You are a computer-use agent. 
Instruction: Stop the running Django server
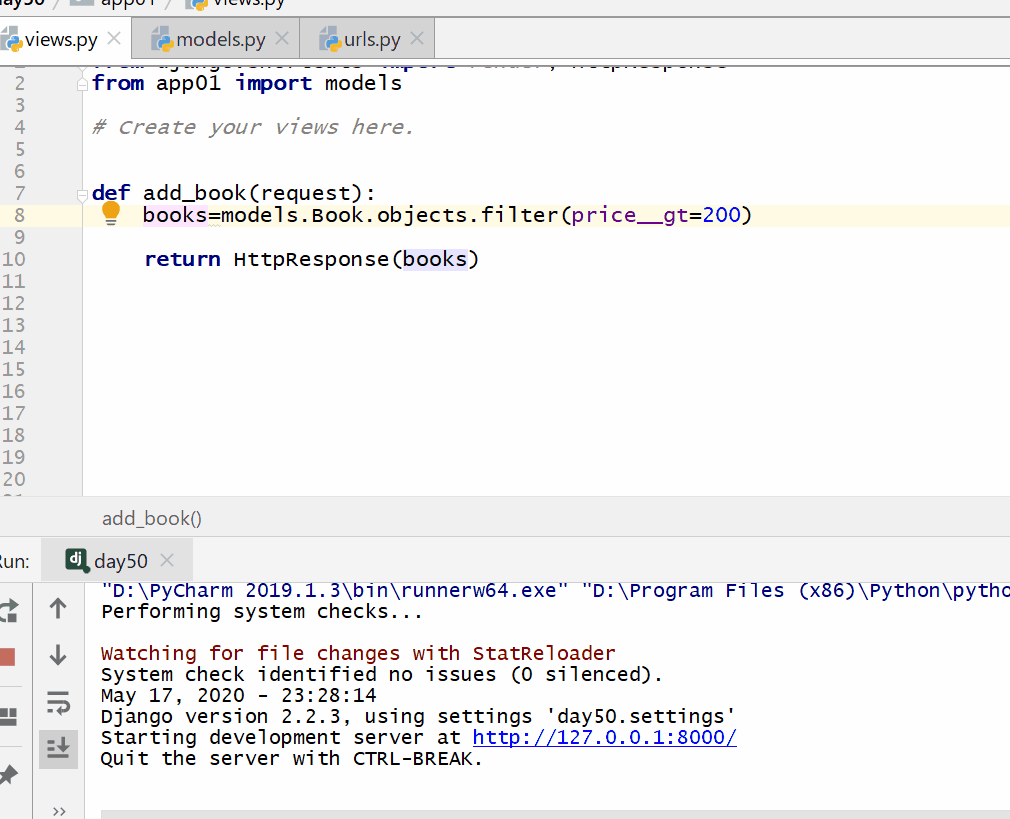coord(8,656)
